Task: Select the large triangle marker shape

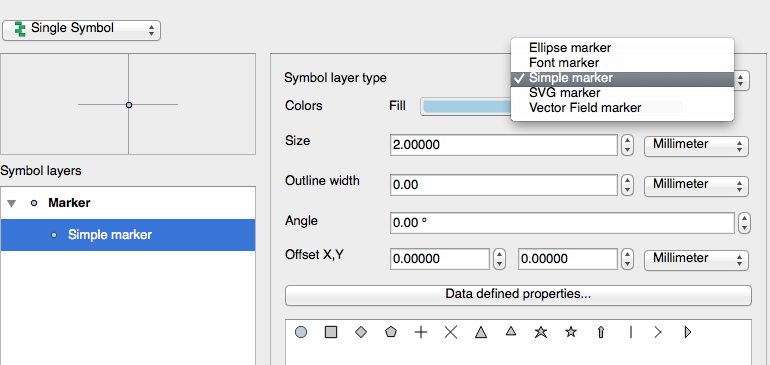Action: [x=481, y=333]
